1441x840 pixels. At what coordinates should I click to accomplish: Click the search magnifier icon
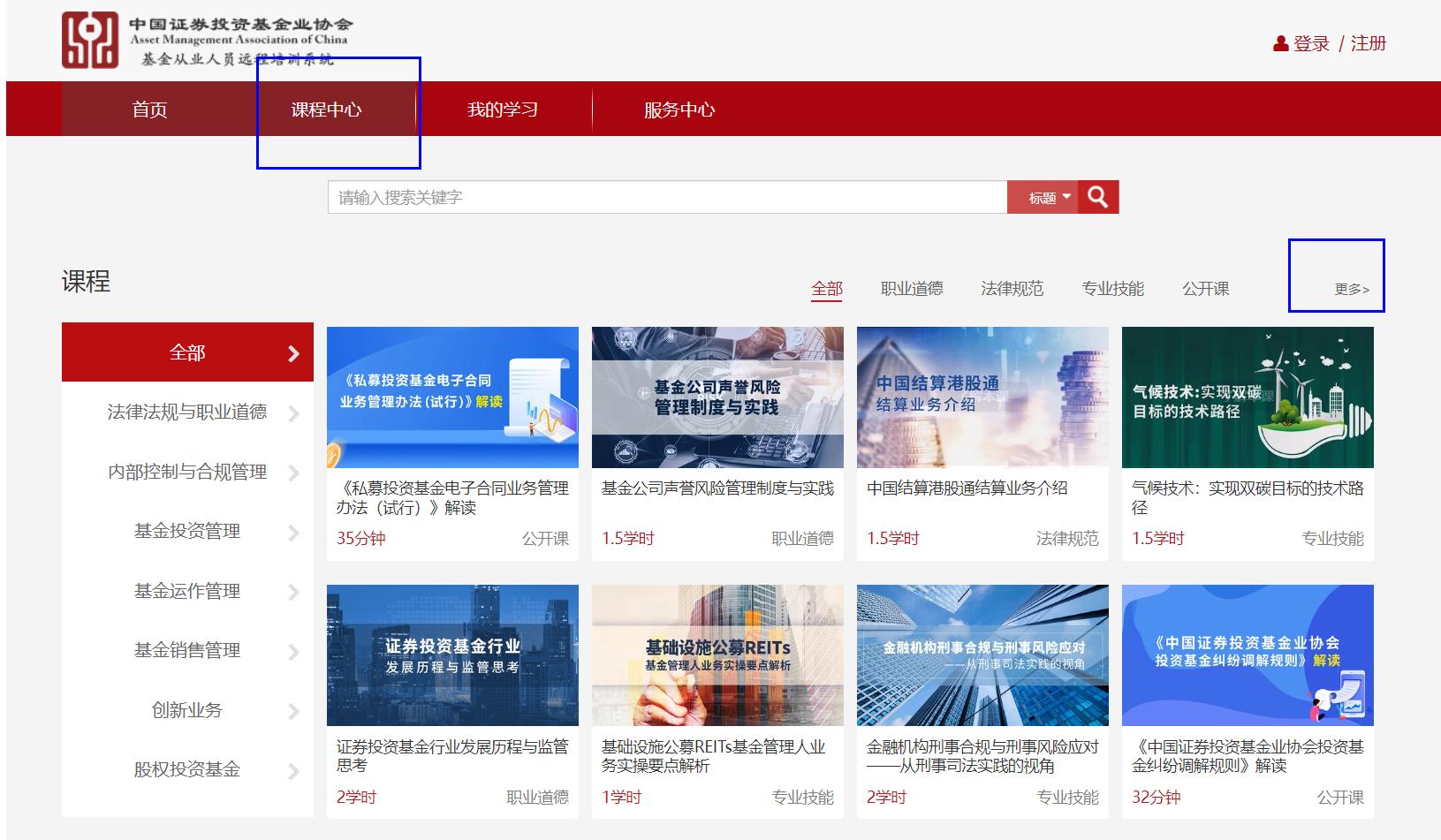tap(1099, 196)
